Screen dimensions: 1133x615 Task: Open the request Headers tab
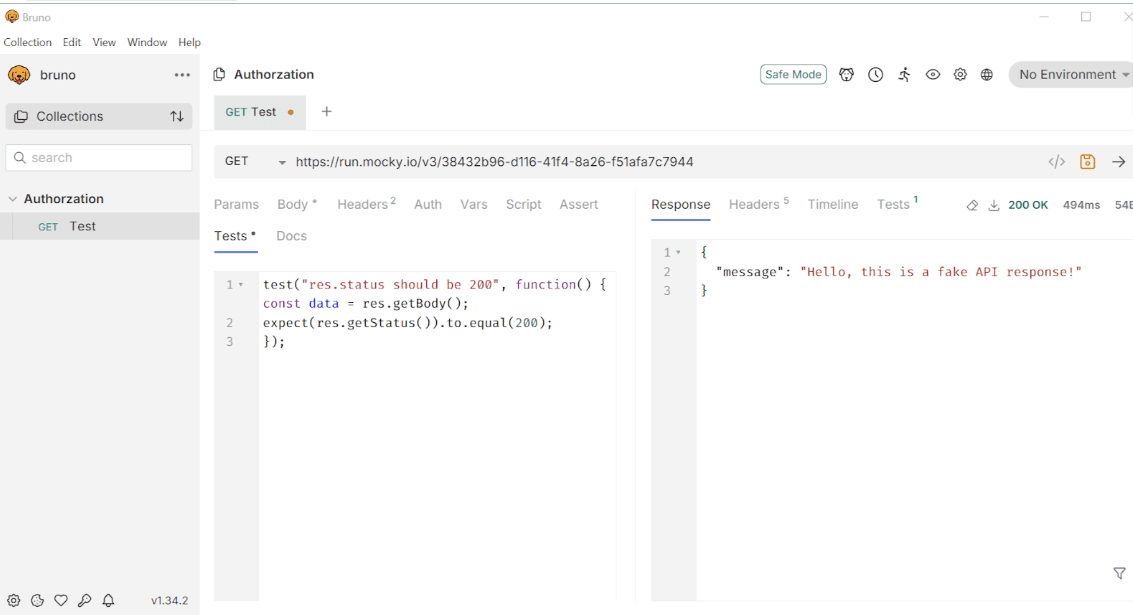(x=366, y=205)
